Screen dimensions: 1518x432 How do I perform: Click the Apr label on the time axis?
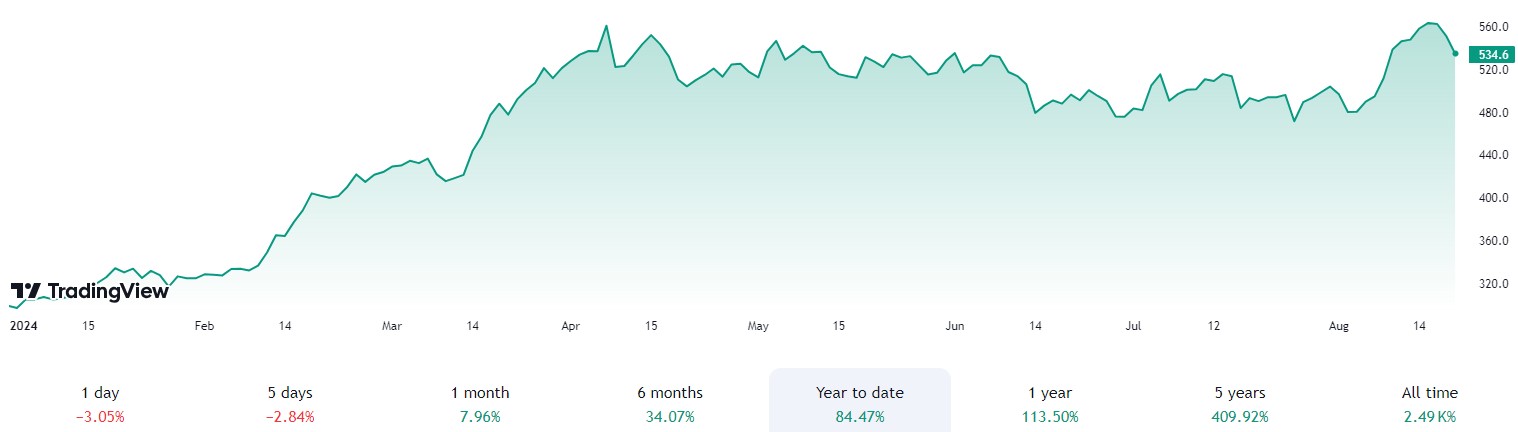[x=571, y=326]
